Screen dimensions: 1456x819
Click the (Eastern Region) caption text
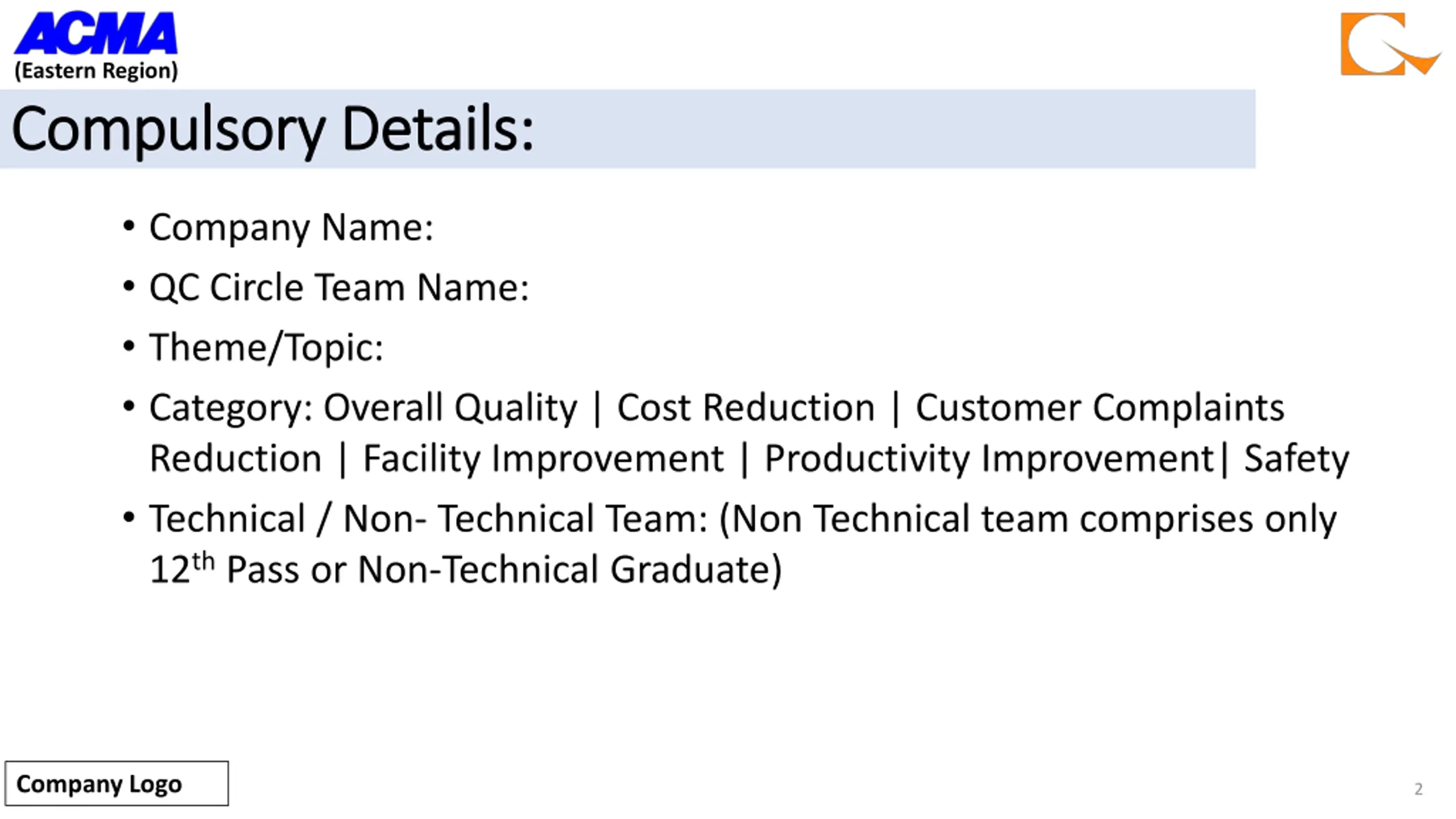pos(96,71)
